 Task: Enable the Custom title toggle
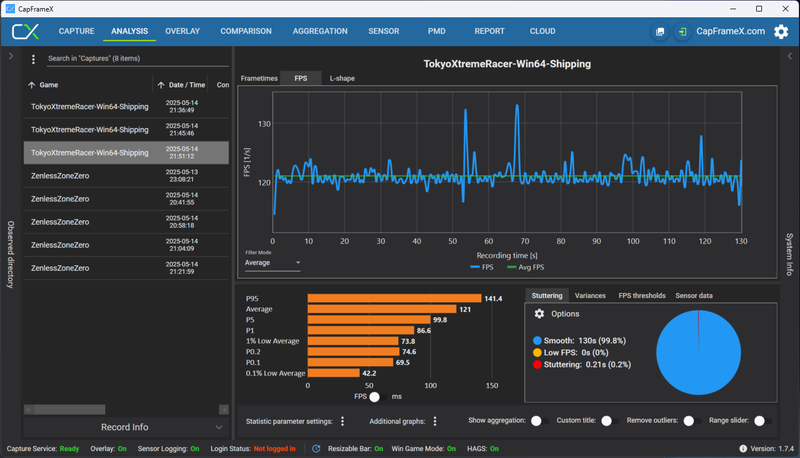[x=610, y=421]
